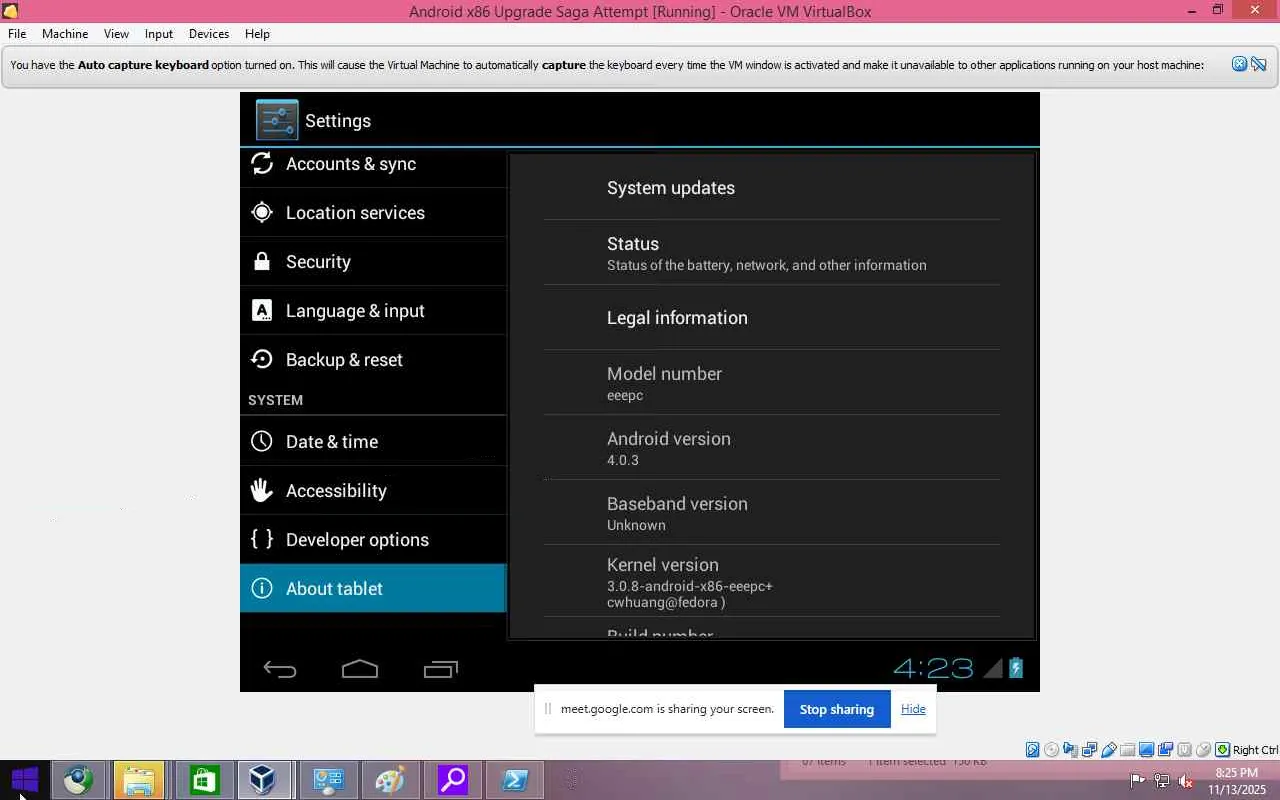Open the Windows Start menu
Image resolution: width=1280 pixels, height=800 pixels.
click(25, 780)
